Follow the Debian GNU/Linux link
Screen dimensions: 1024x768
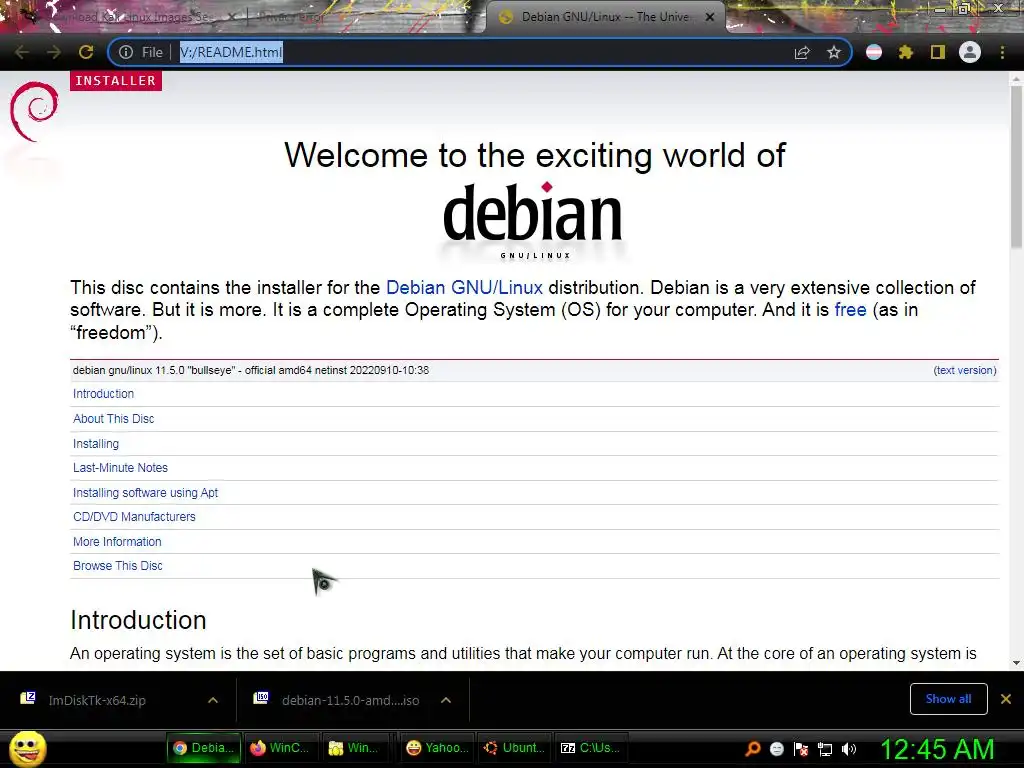(x=464, y=287)
